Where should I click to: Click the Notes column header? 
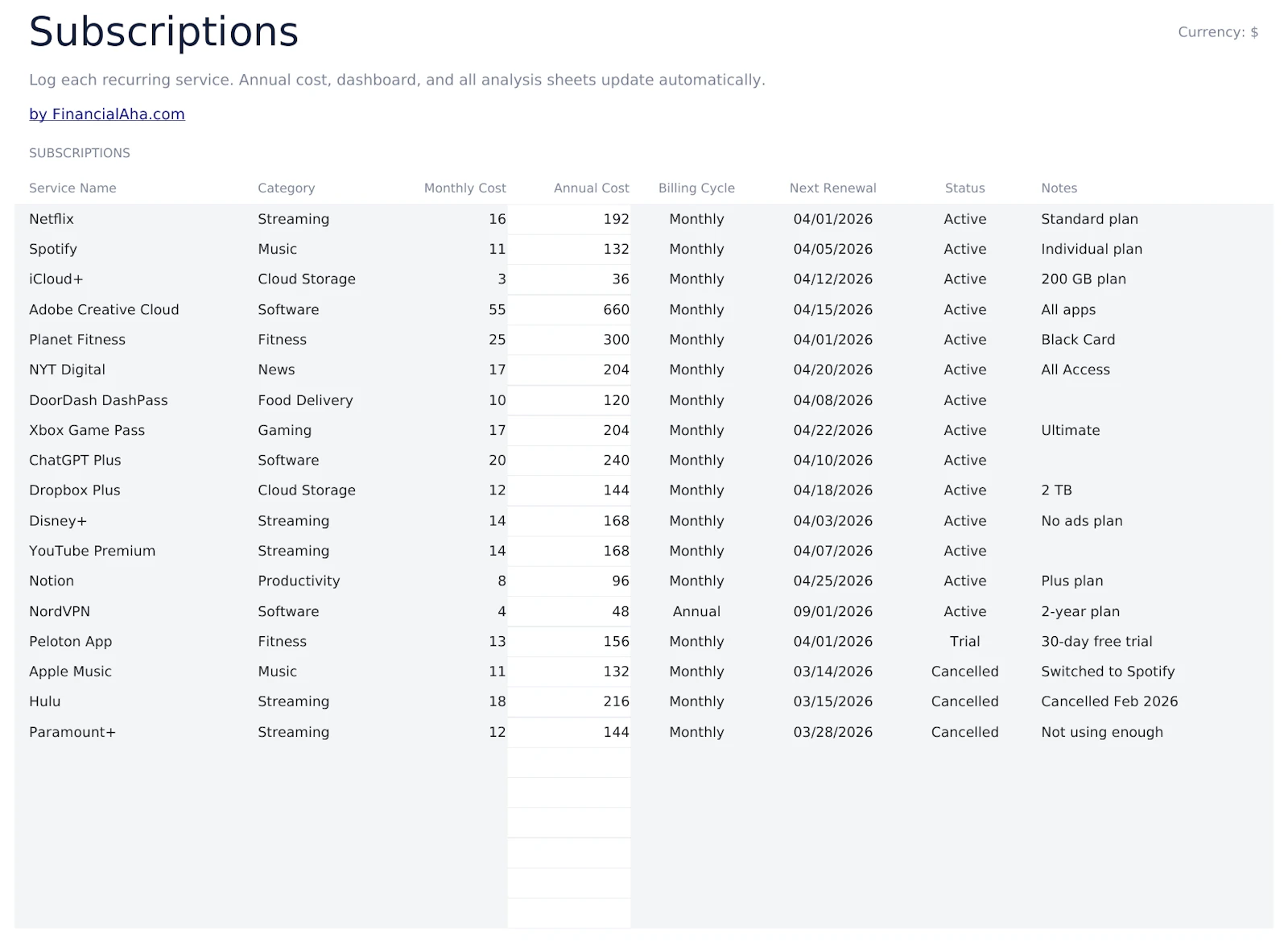1059,188
